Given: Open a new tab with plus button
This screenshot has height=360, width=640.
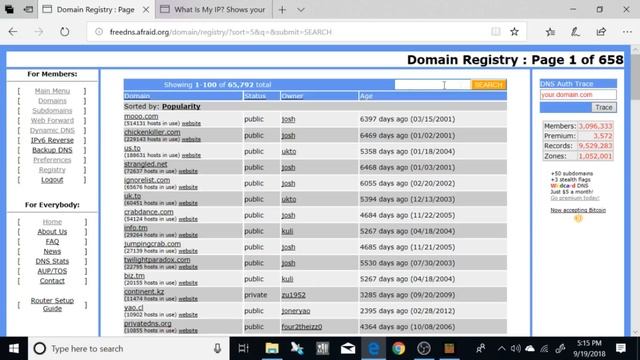Looking at the screenshot, I should coord(282,9).
